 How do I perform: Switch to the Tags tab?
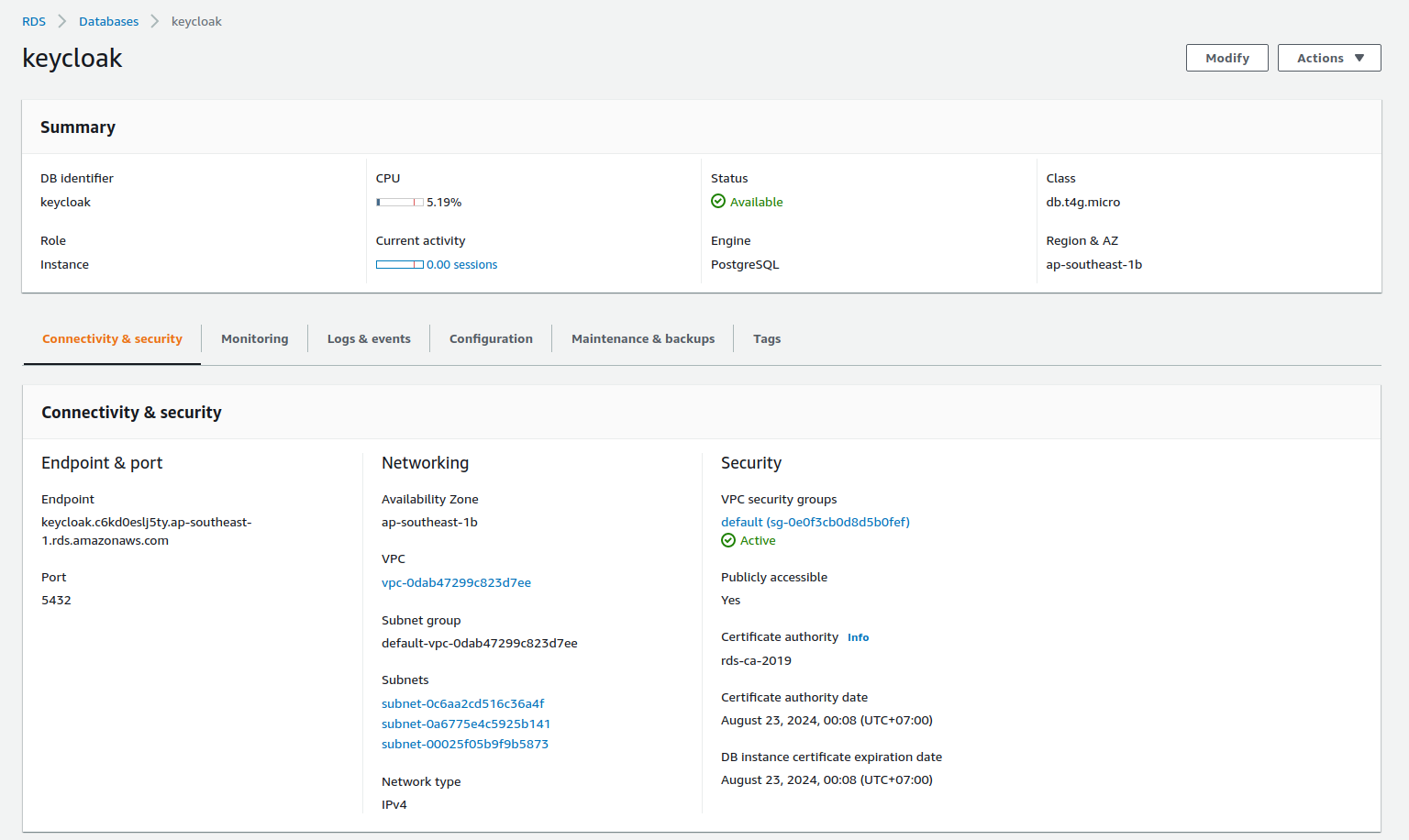pos(767,338)
